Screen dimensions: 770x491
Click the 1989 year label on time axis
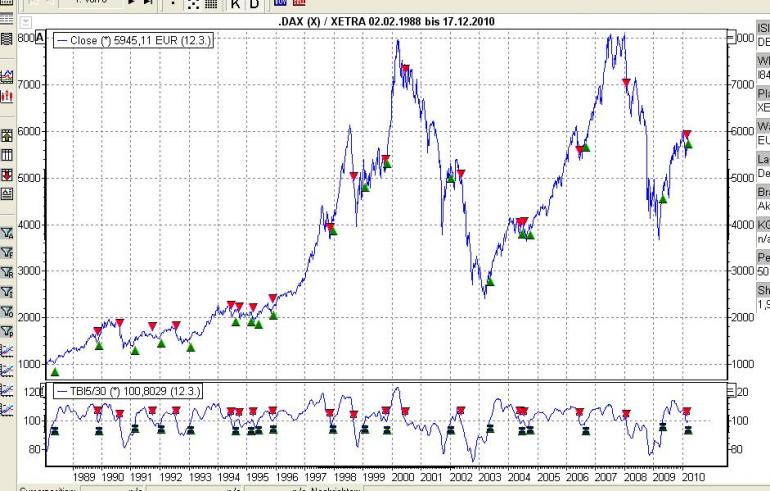tap(83, 477)
